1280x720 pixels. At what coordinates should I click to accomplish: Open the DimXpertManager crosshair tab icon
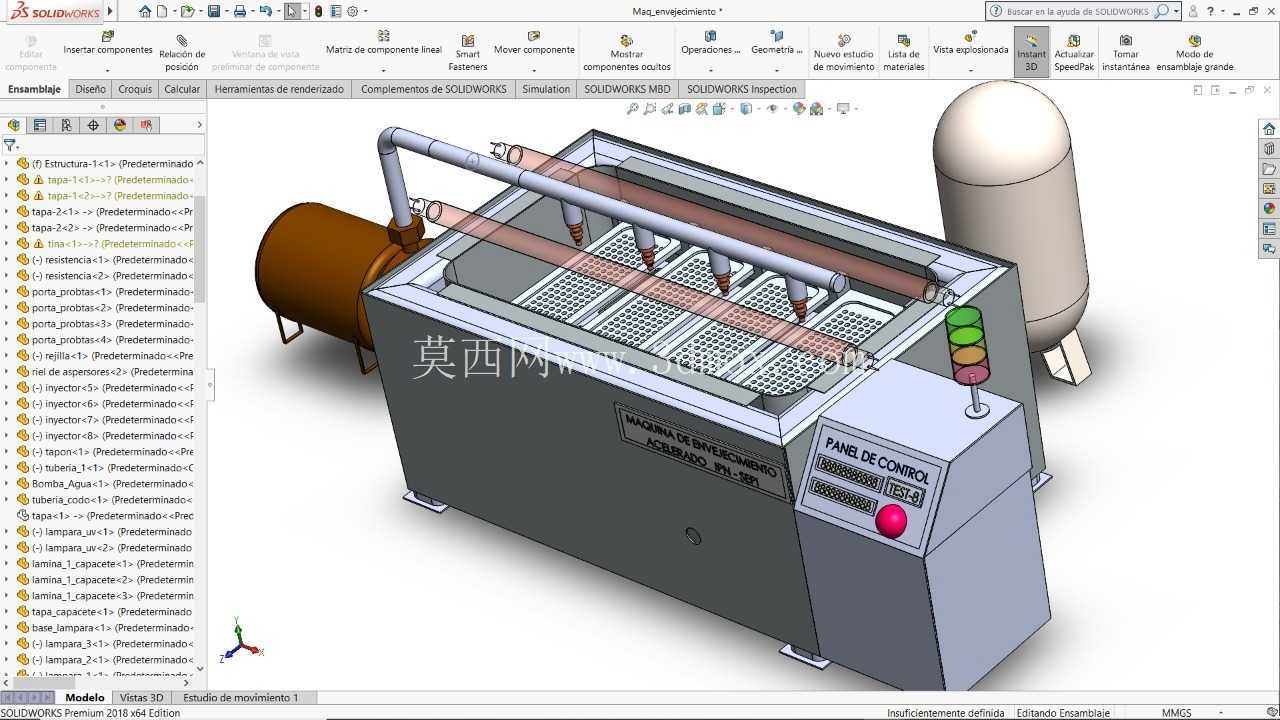(x=93, y=125)
